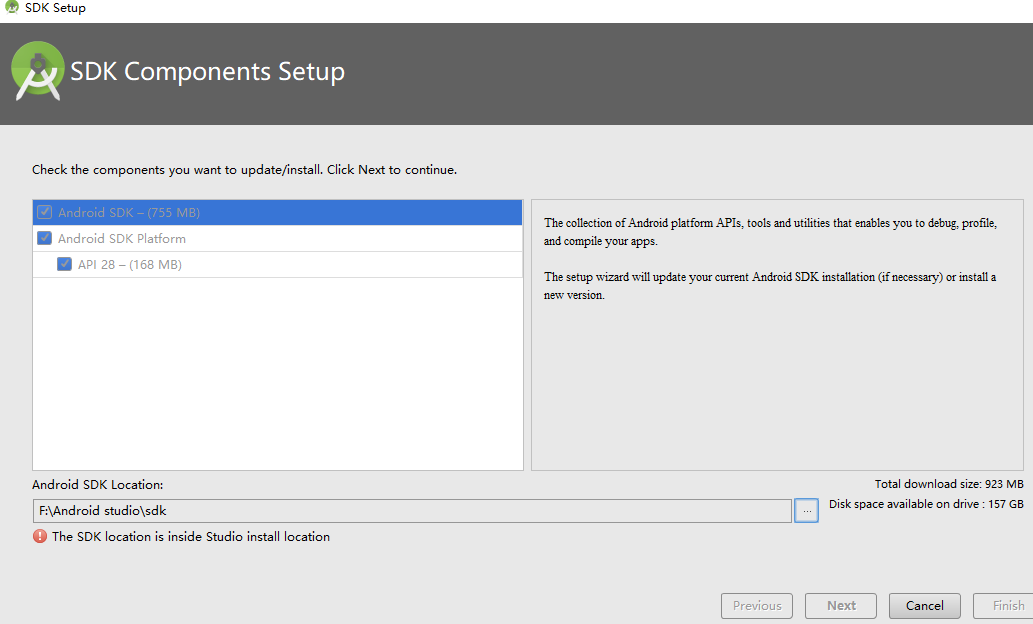Click the 'Android SDK Location:' label

click(98, 484)
